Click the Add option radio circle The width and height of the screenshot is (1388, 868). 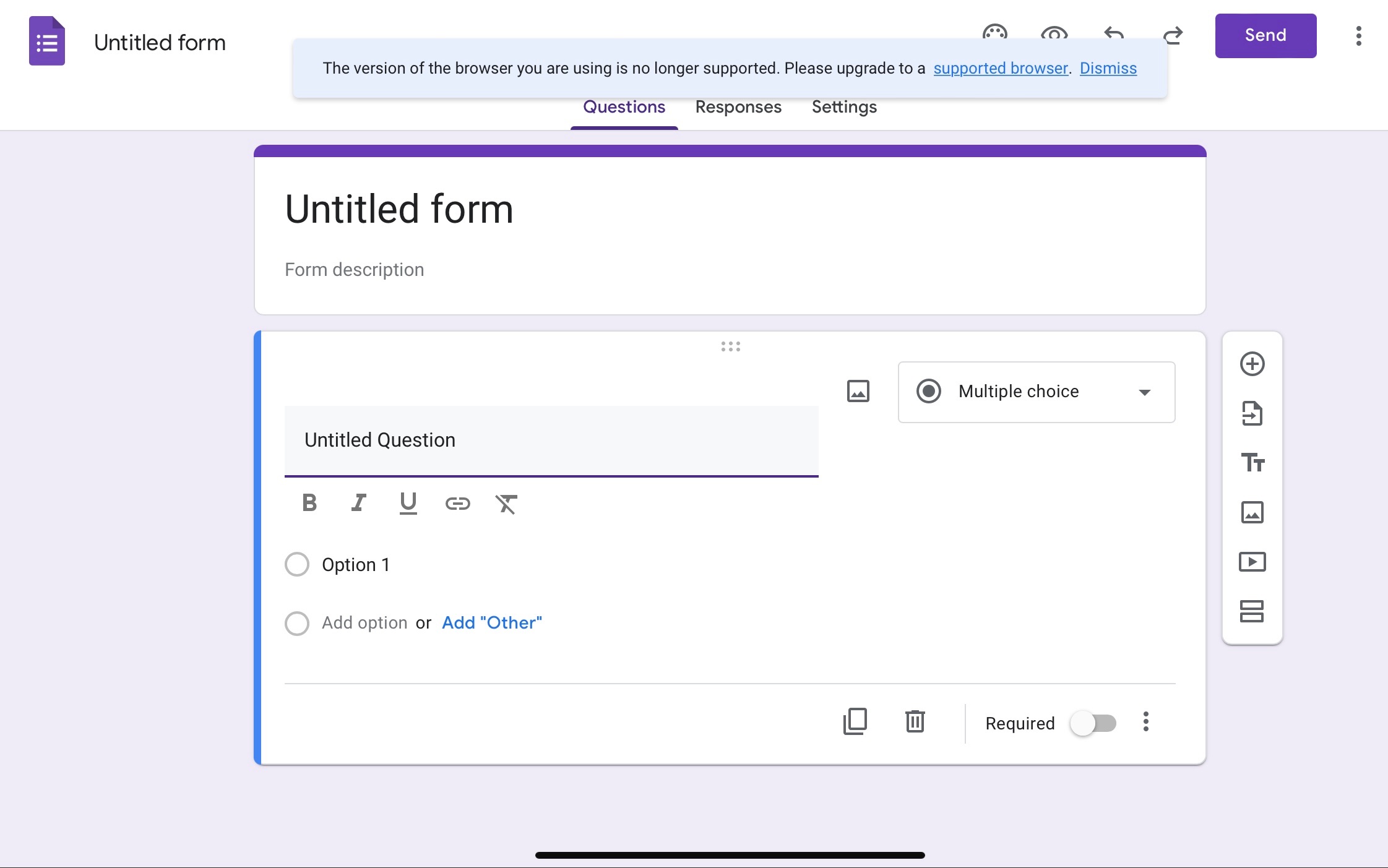(297, 623)
